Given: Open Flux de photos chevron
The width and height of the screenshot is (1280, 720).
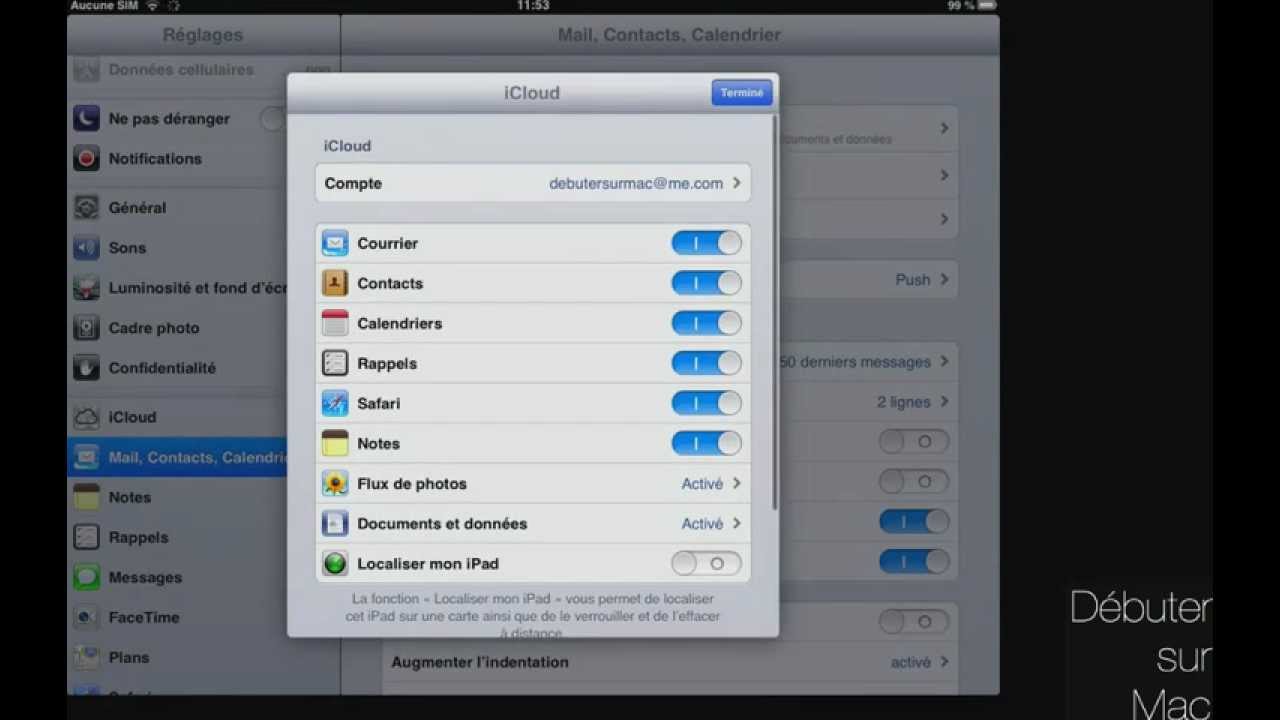Looking at the screenshot, I should pyautogui.click(x=737, y=483).
